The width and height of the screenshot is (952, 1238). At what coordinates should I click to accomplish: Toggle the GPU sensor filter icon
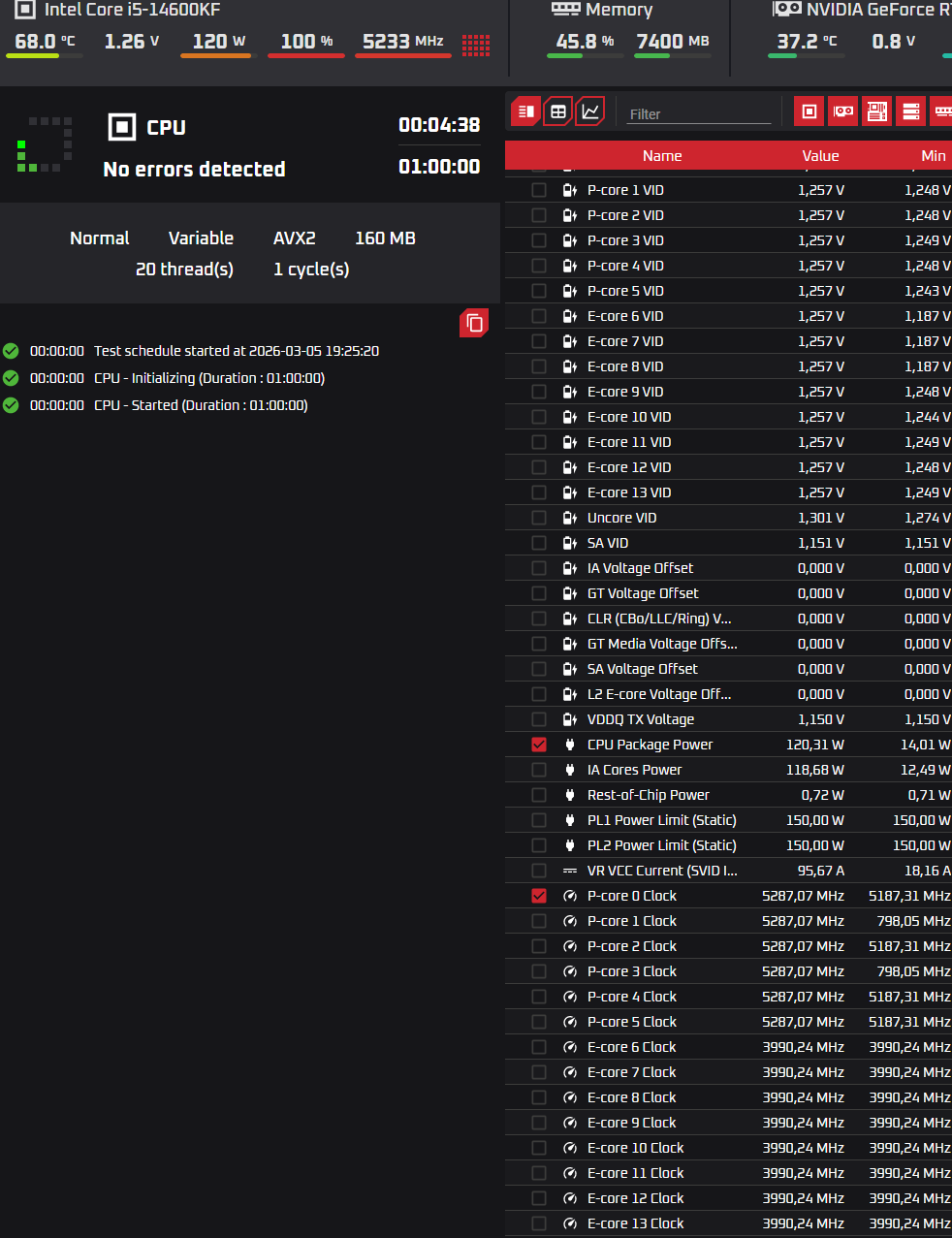click(843, 111)
